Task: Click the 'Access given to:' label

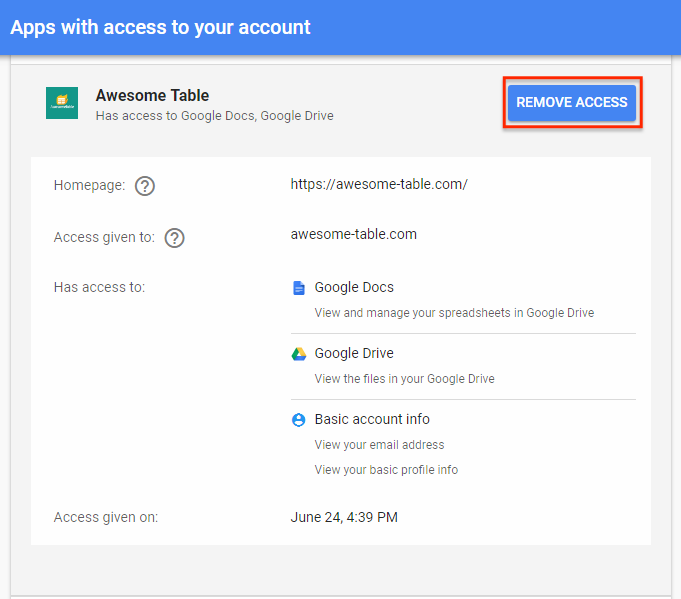Action: click(104, 237)
